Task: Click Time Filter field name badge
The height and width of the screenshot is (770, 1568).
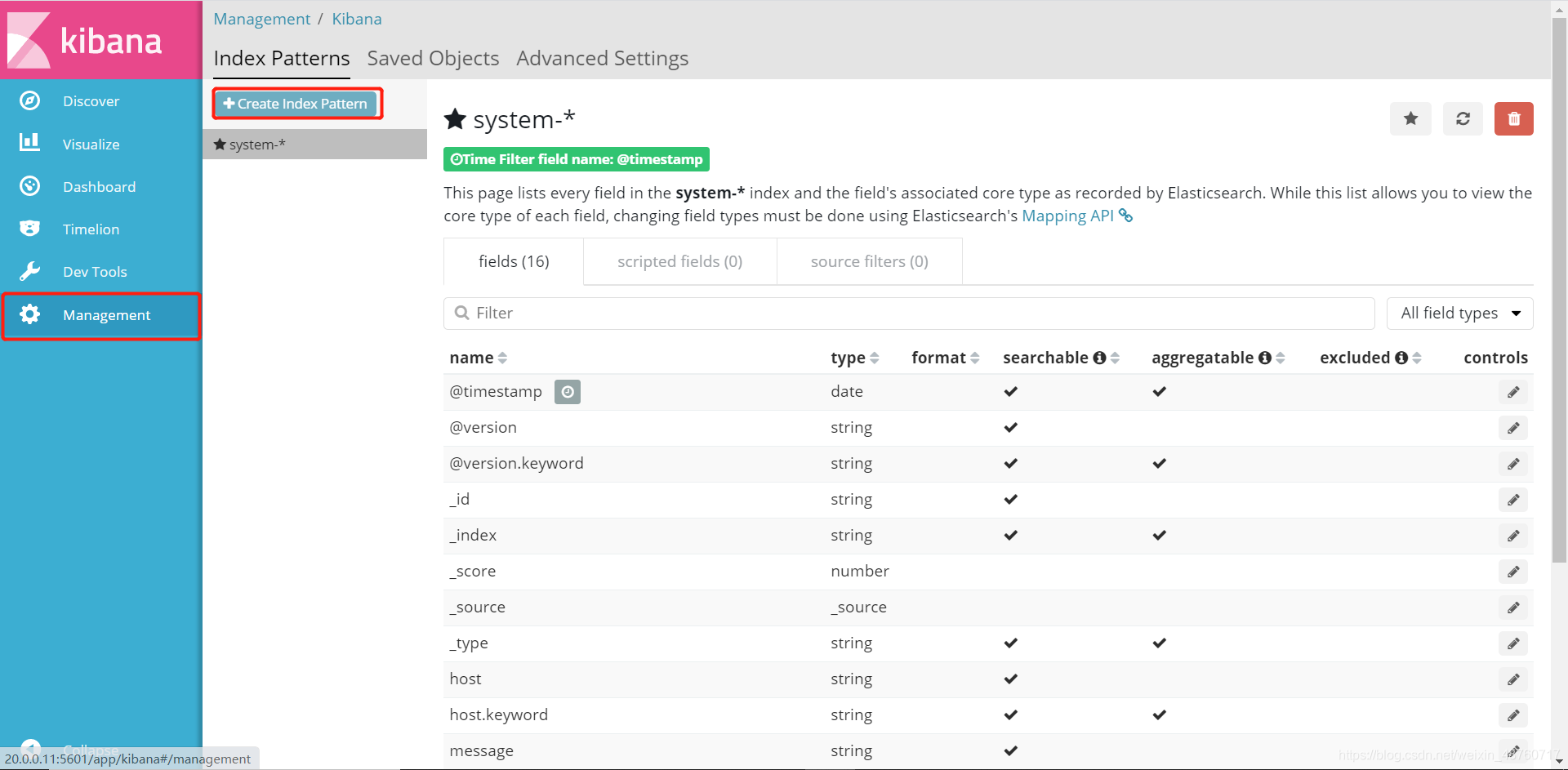Action: click(x=577, y=159)
